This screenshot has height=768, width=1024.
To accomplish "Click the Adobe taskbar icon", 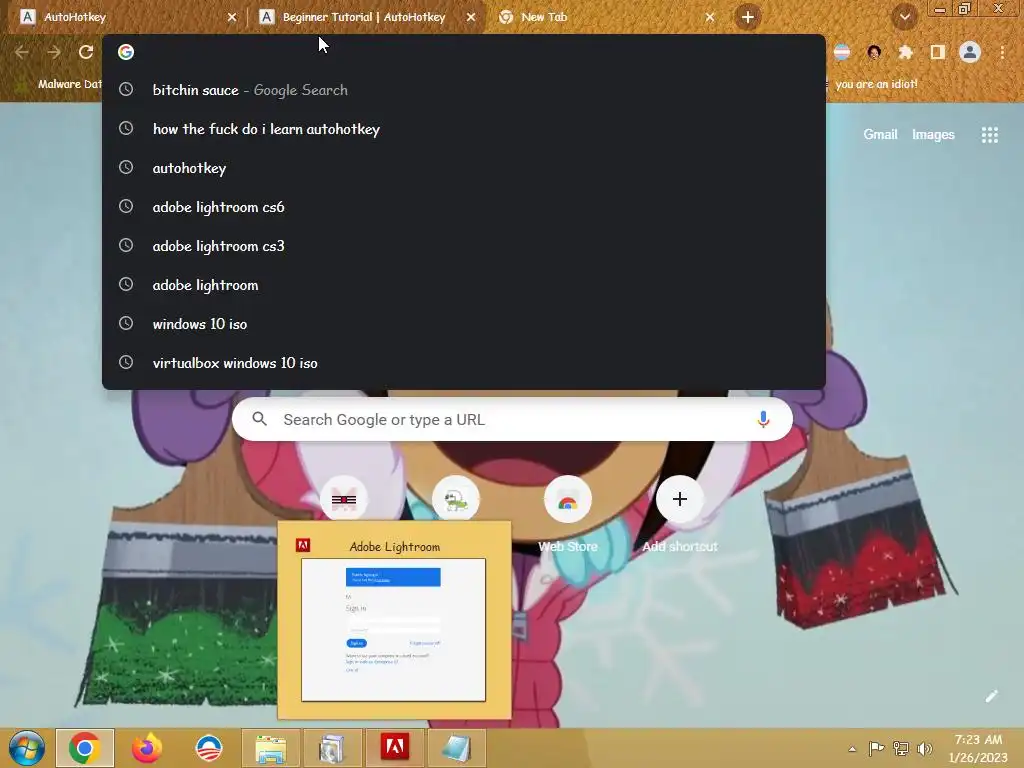I will [x=394, y=748].
